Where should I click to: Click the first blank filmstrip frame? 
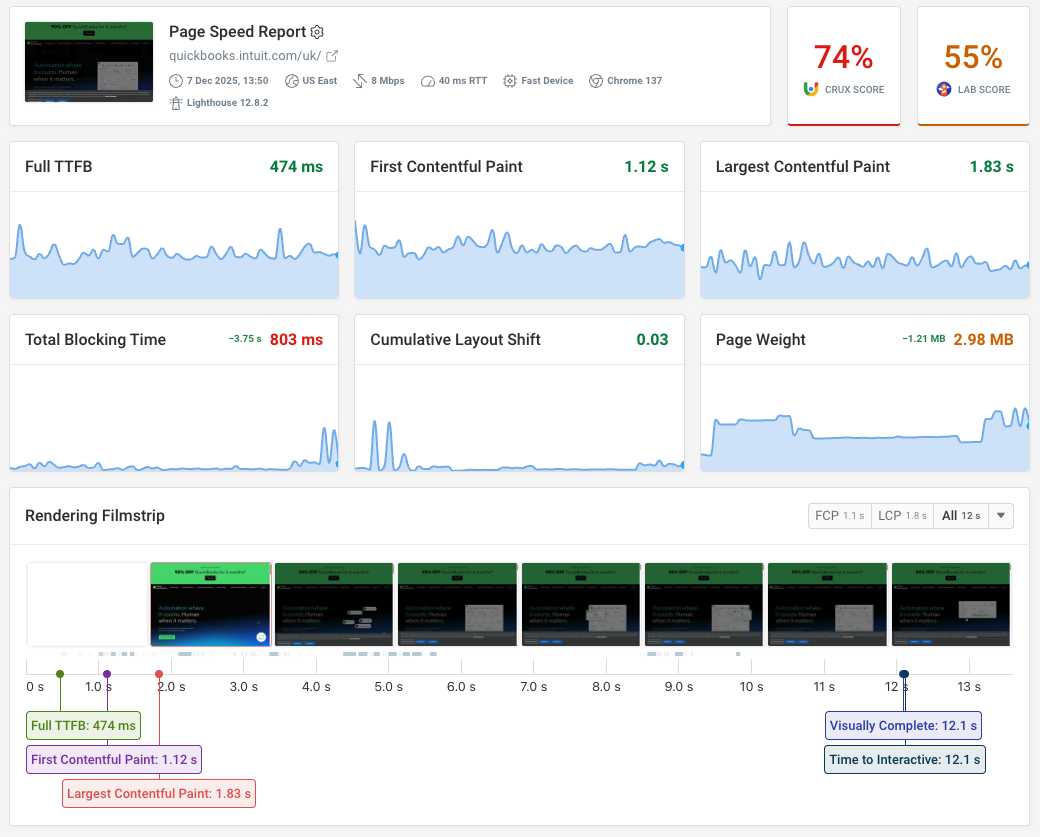(87, 604)
